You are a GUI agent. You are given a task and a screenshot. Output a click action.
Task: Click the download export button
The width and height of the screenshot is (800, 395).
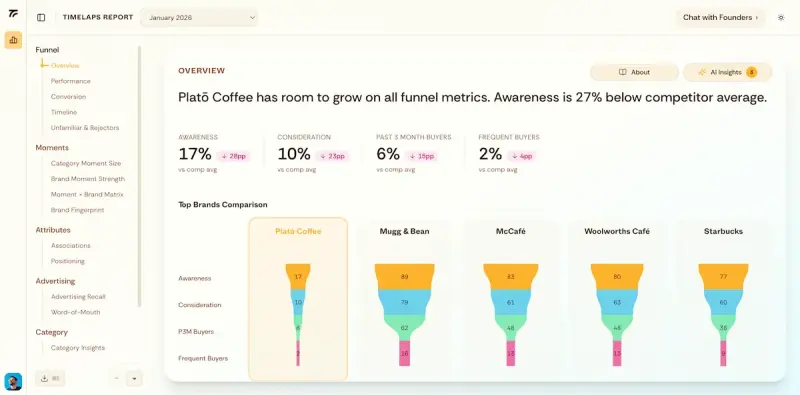point(50,379)
